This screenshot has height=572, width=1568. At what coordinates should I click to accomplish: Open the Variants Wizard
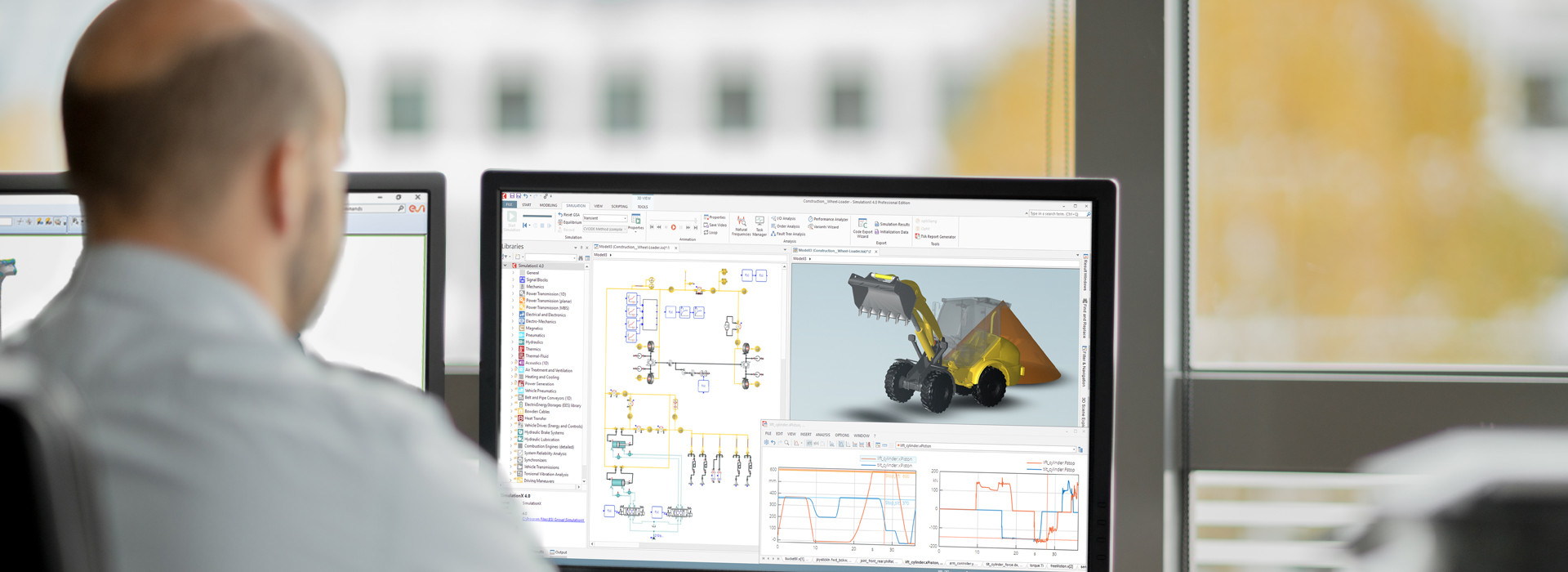[823, 226]
